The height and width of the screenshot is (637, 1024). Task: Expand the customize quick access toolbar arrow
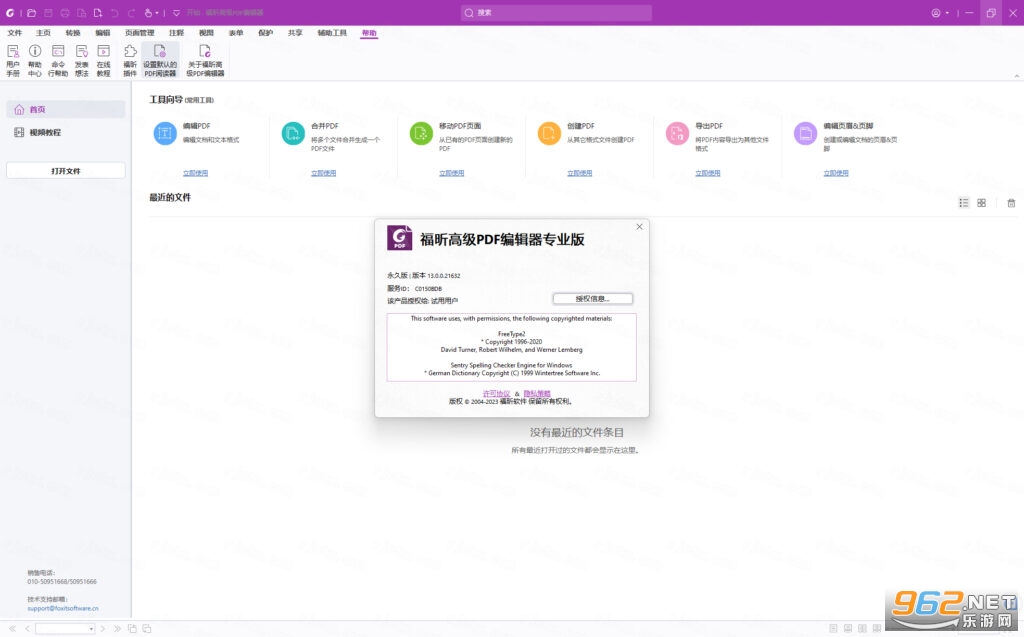click(176, 12)
